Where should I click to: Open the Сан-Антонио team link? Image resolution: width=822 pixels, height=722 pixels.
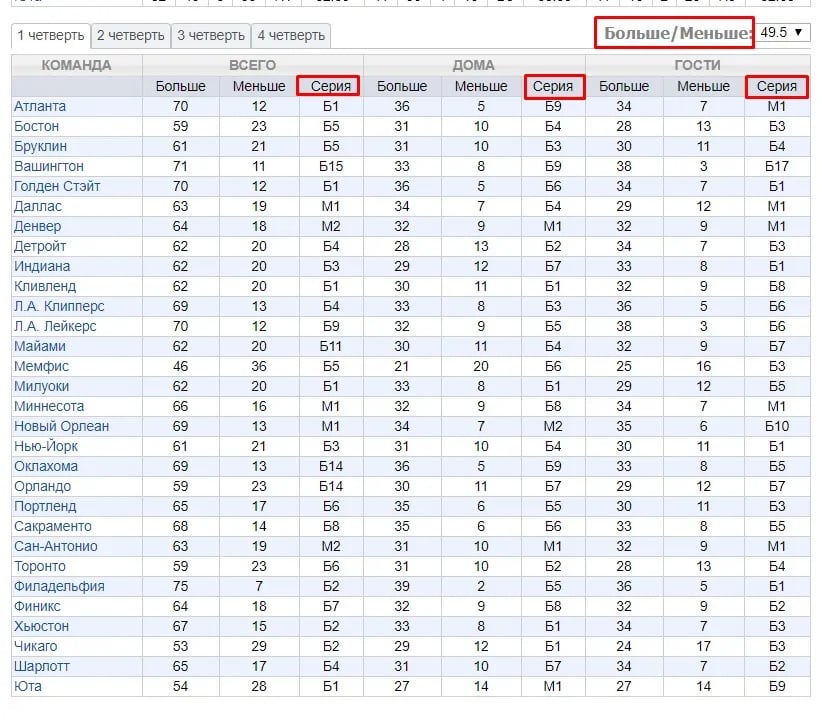56,546
